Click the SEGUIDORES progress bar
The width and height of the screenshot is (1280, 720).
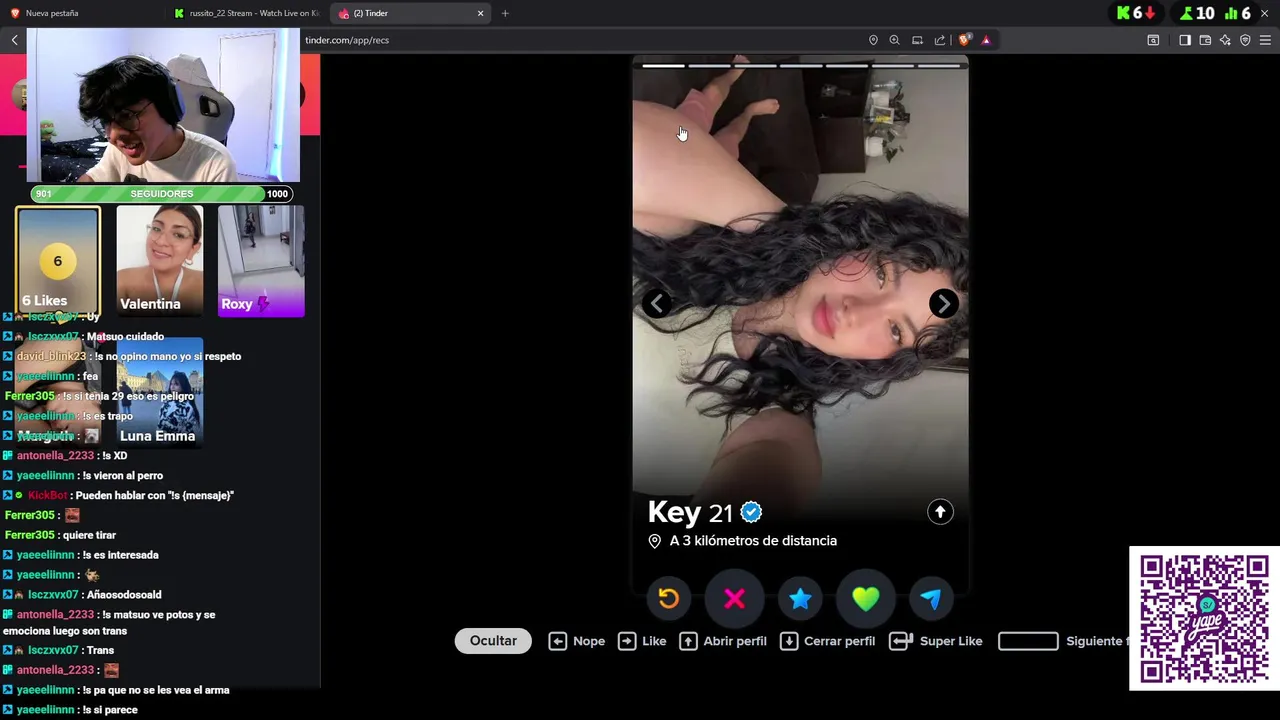click(x=161, y=194)
